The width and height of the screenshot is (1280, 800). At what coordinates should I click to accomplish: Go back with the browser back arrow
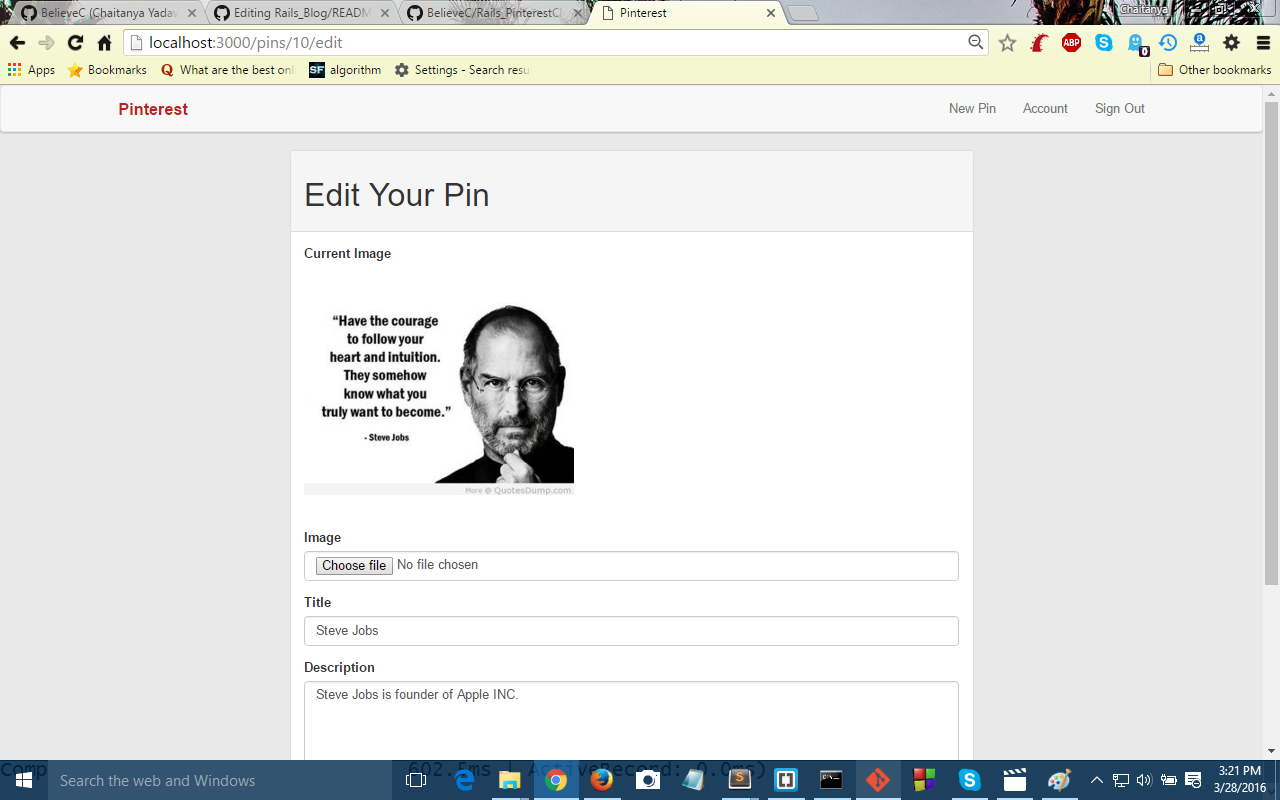[x=17, y=43]
